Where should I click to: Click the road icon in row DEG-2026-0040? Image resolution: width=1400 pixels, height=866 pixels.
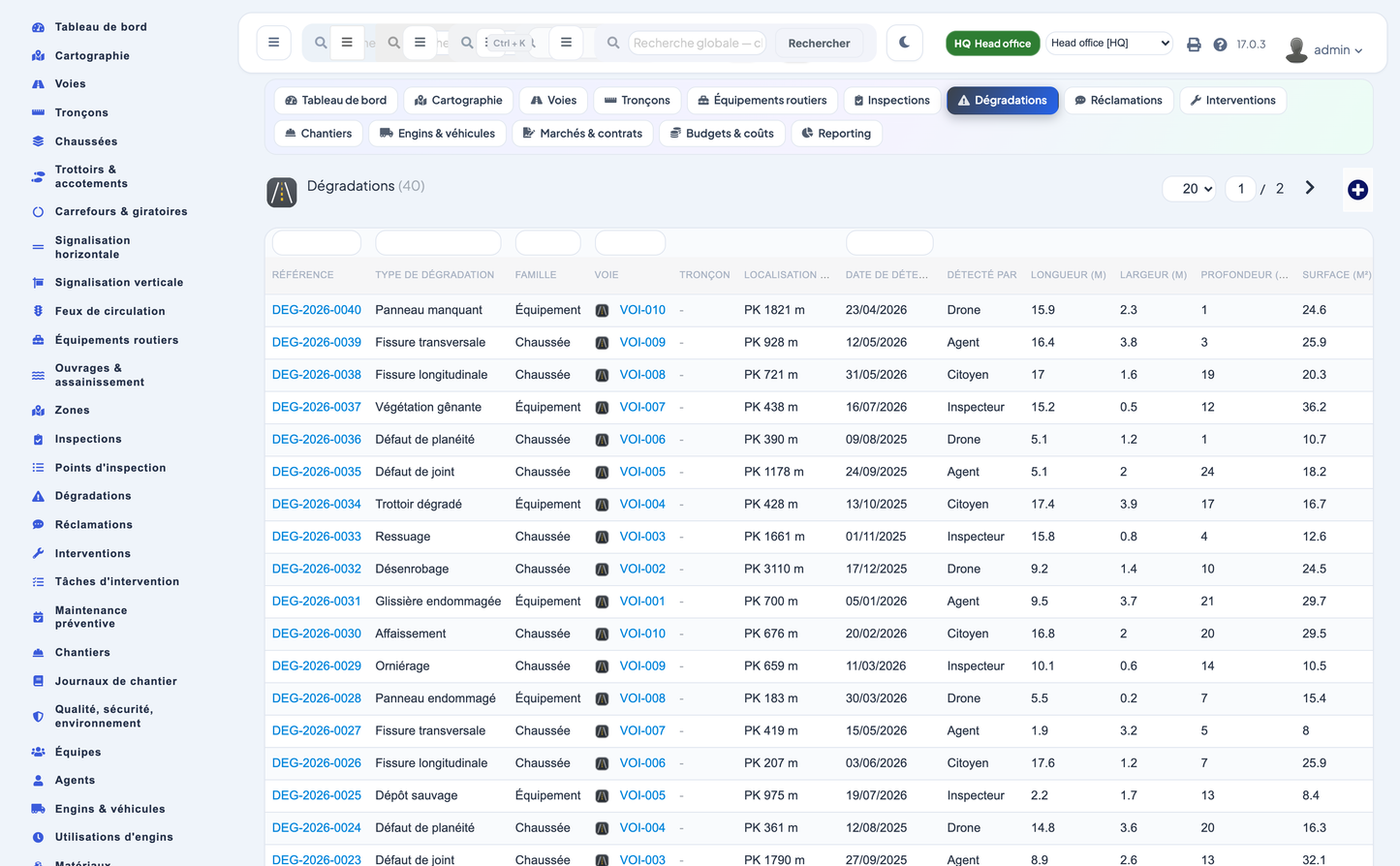602,311
